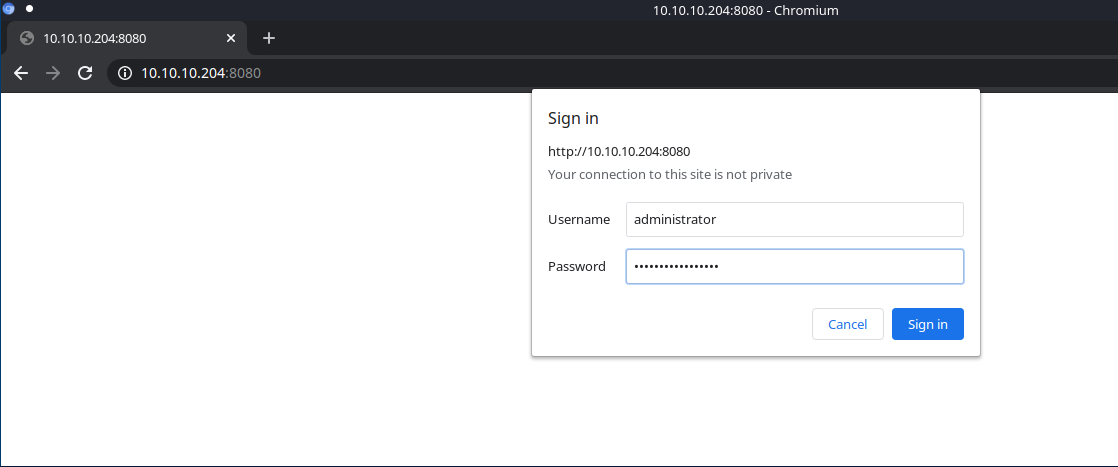Click the Sign in dialog heading
This screenshot has height=467, width=1118.
tap(574, 119)
